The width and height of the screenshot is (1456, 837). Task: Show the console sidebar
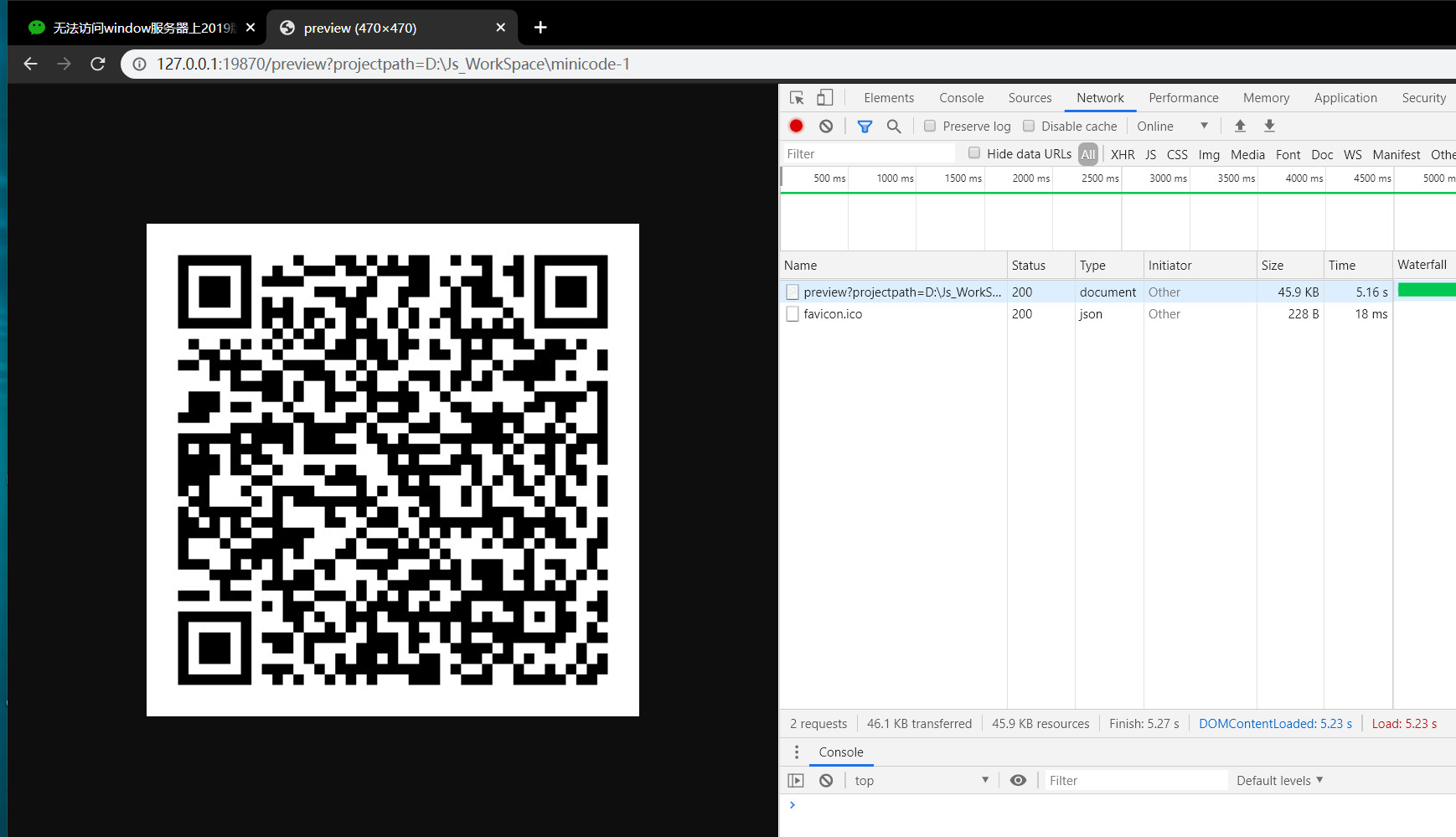(x=796, y=780)
